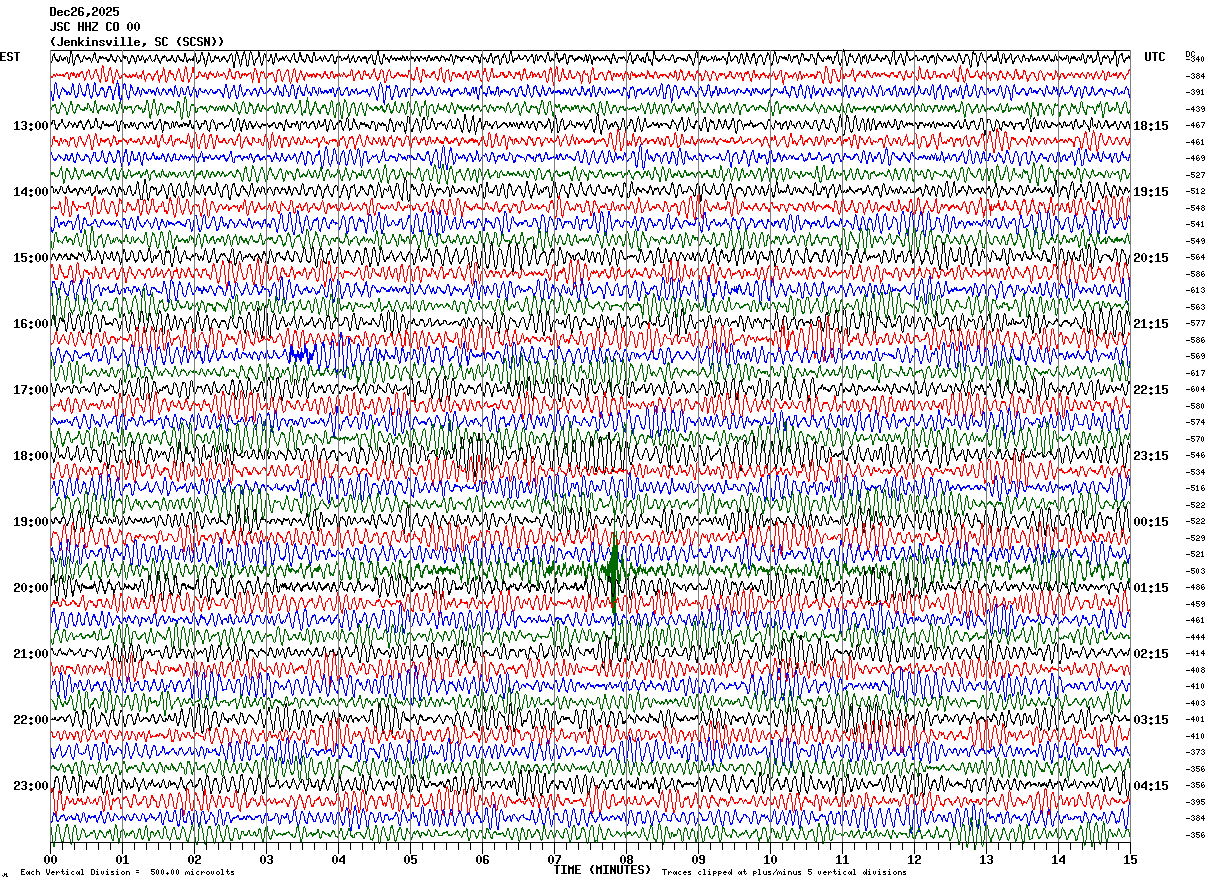1210x886 pixels.
Task: Select the 13:00 EST hour label
Action: point(30,126)
